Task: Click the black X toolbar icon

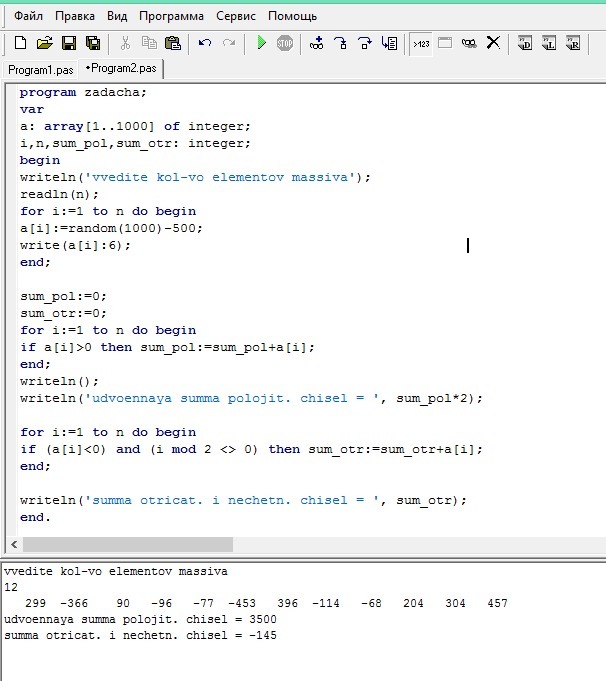Action: pos(493,43)
